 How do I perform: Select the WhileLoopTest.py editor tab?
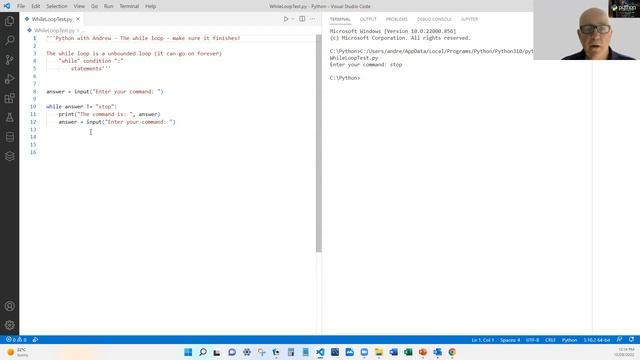tap(52, 19)
